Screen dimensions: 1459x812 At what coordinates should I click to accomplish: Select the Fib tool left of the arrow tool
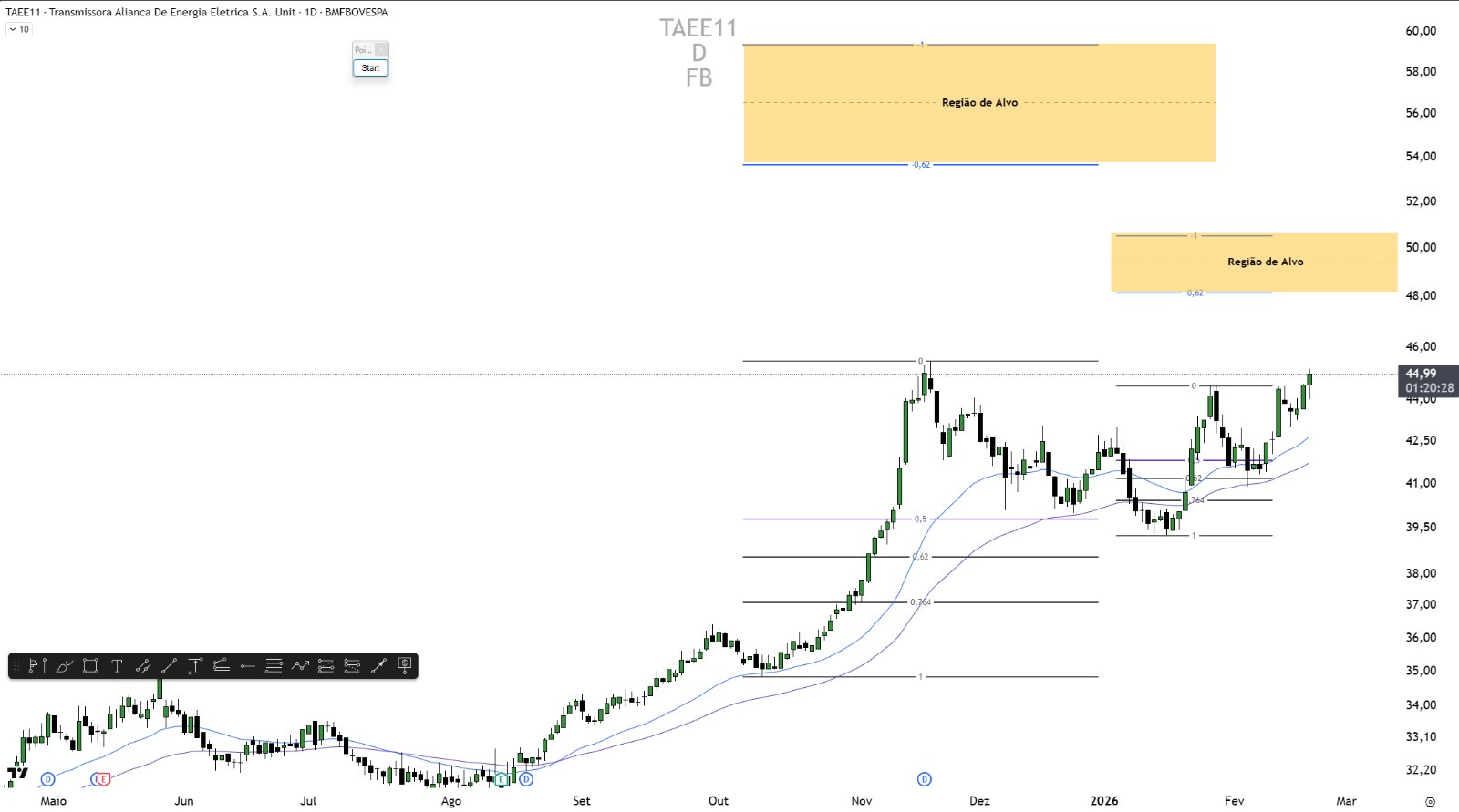tap(352, 666)
